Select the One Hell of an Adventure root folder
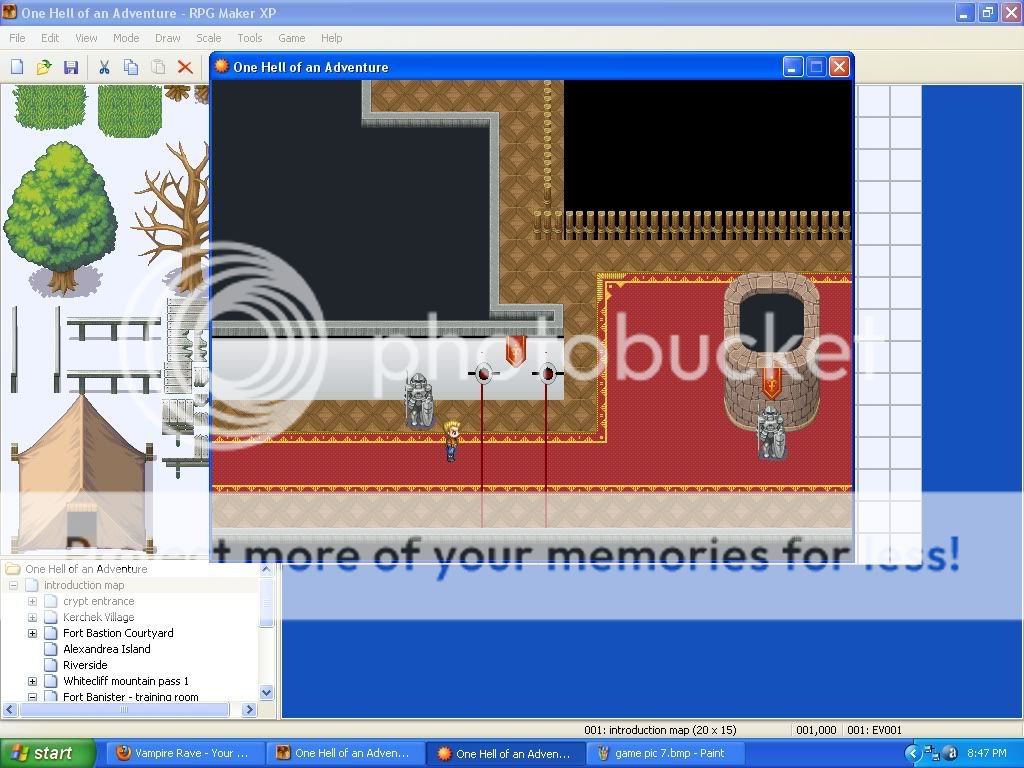This screenshot has width=1024, height=768. (86, 569)
